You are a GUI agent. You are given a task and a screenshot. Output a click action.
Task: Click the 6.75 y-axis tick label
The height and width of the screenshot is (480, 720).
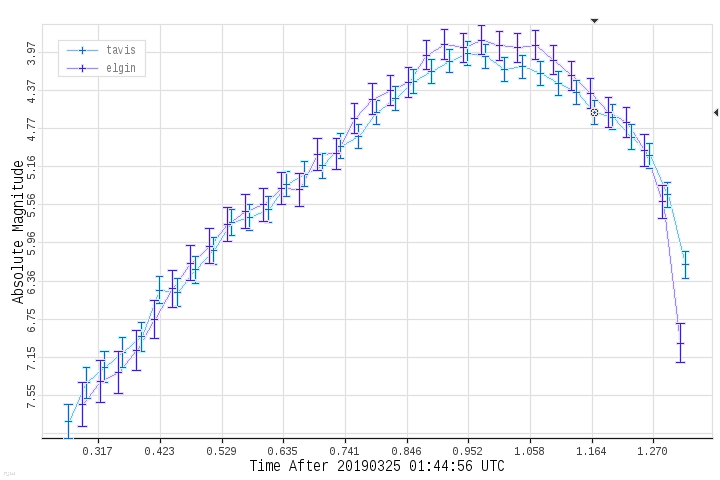(31, 320)
